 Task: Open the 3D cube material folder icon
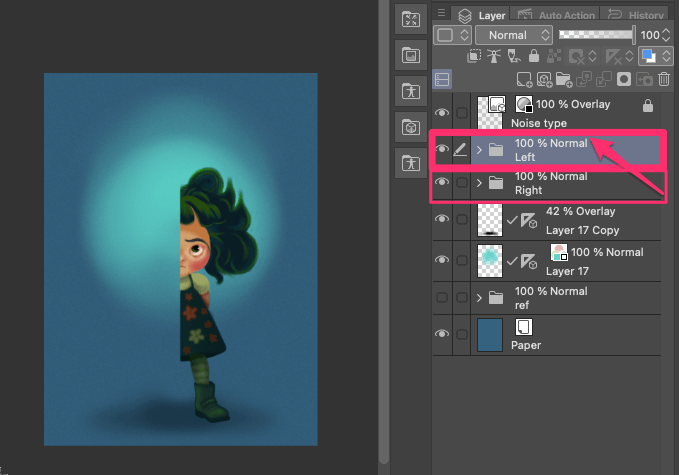coord(411,127)
